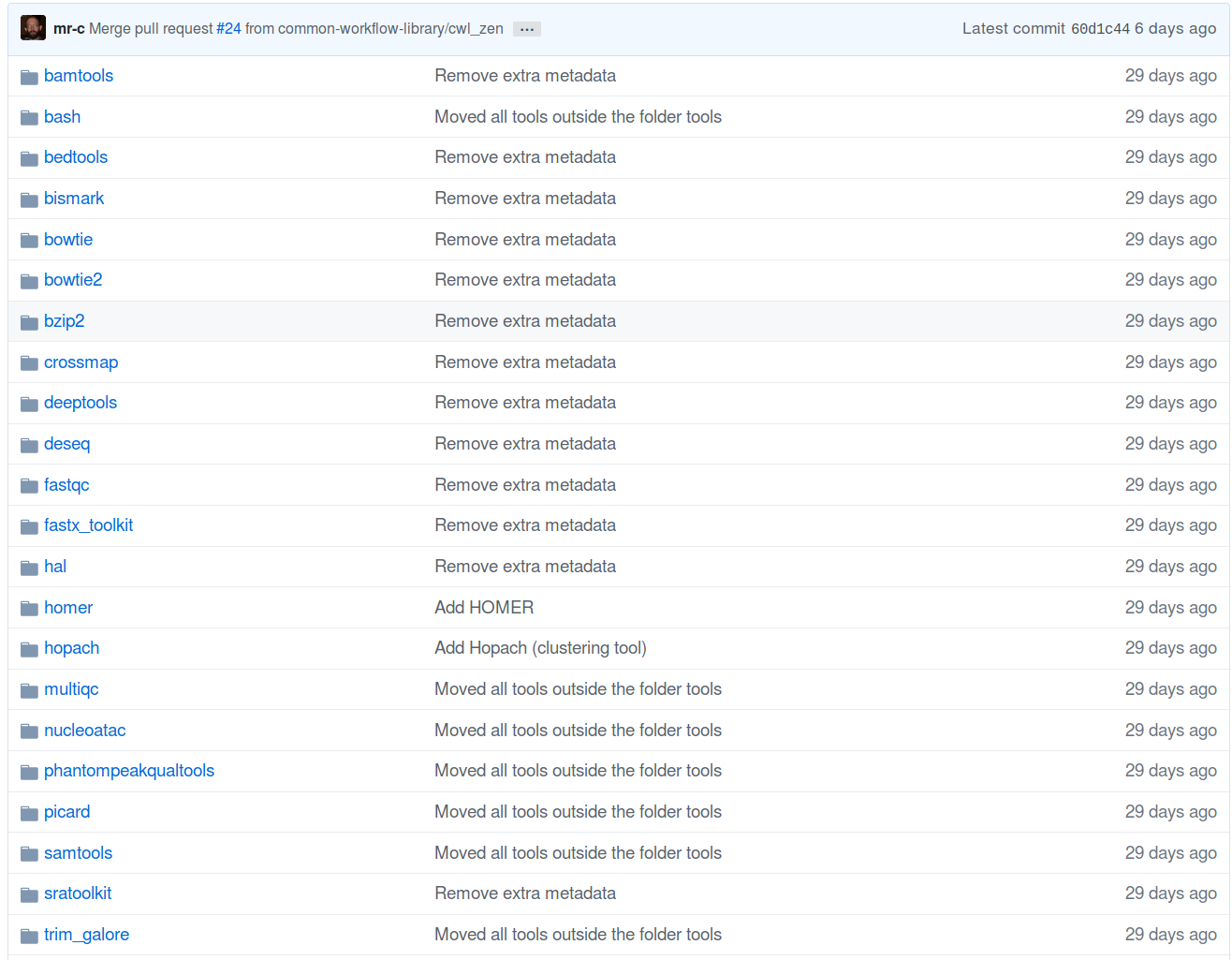Viewport: 1232px width, 960px height.
Task: Open the hal folder
Action: (x=55, y=567)
